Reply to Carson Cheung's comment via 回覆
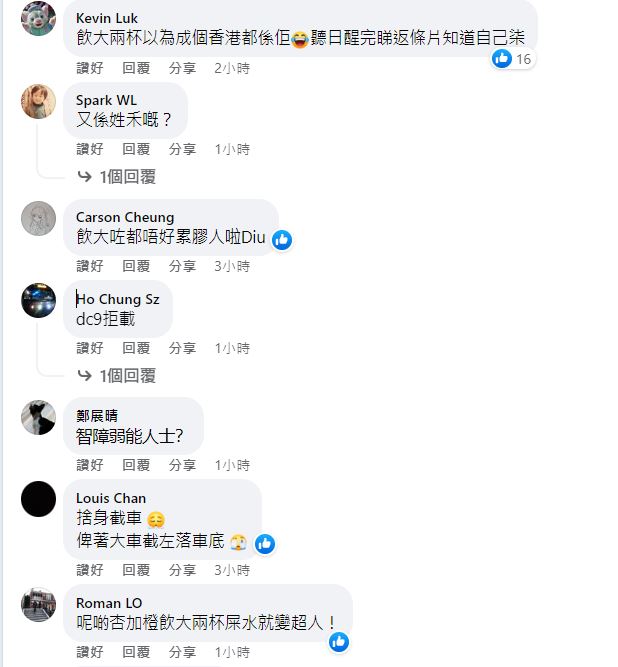The width and height of the screenshot is (618, 667). click(136, 266)
